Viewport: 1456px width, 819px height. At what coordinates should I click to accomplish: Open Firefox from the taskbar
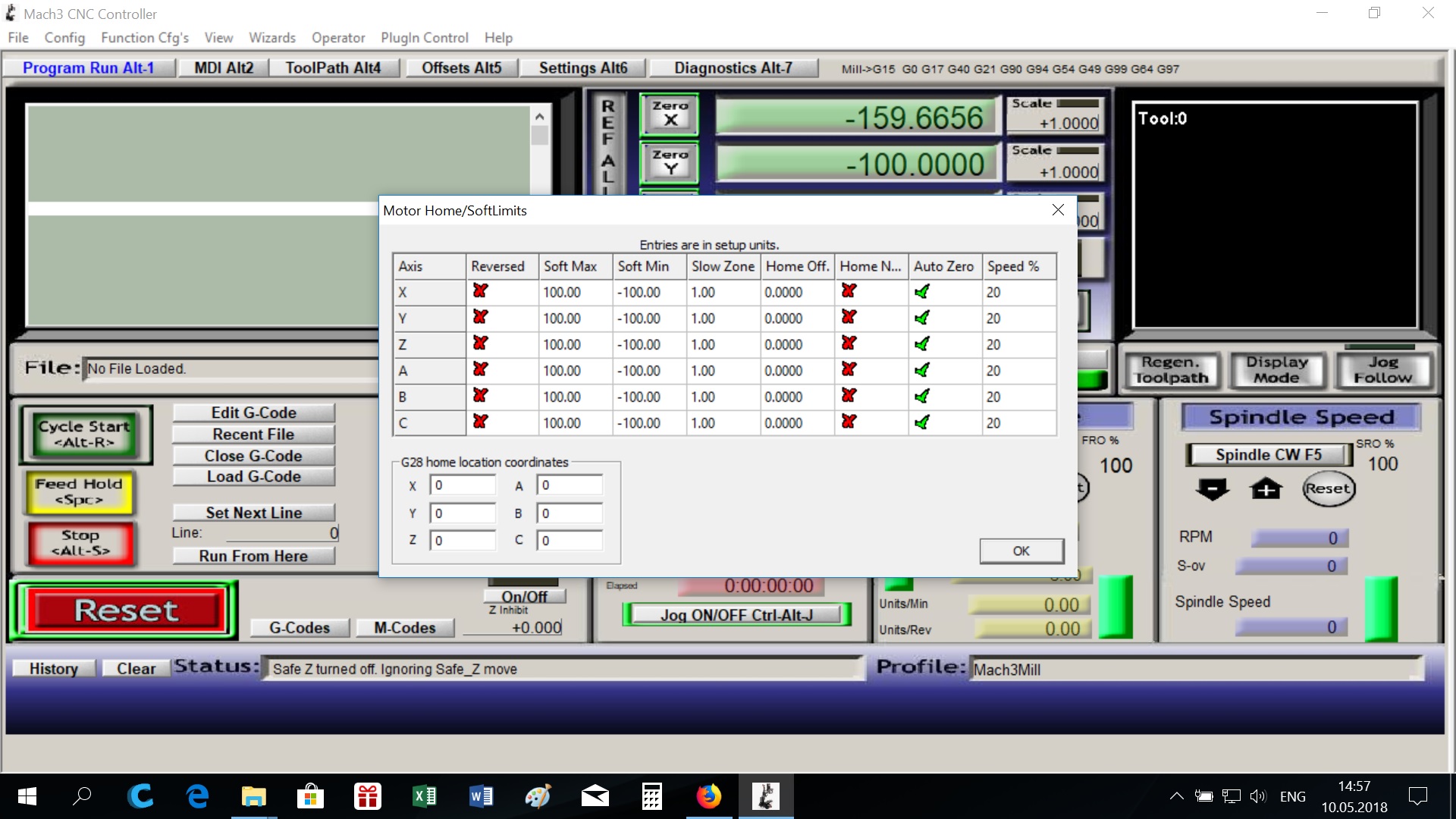[x=708, y=796]
